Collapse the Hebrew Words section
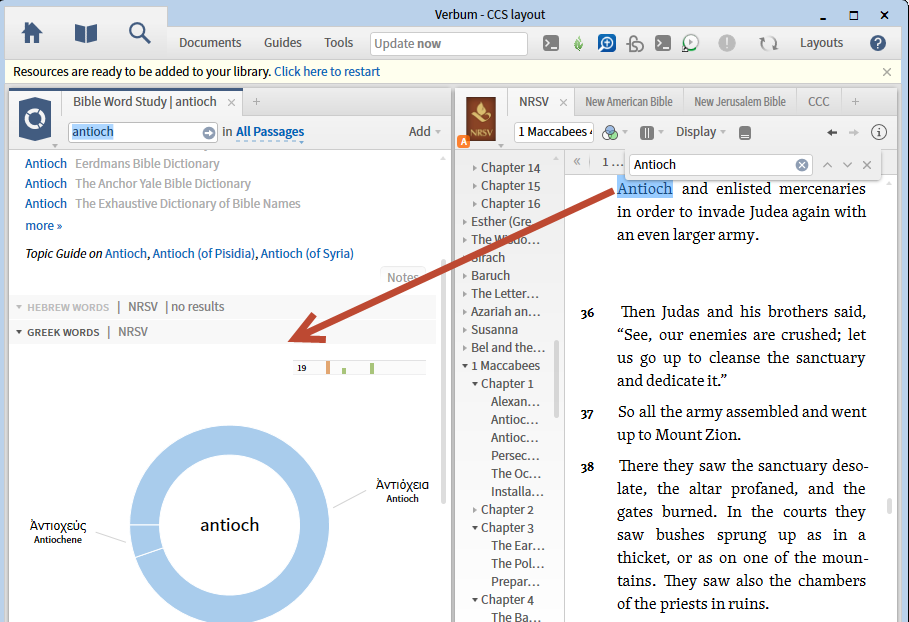This screenshot has height=622, width=909. tap(19, 307)
